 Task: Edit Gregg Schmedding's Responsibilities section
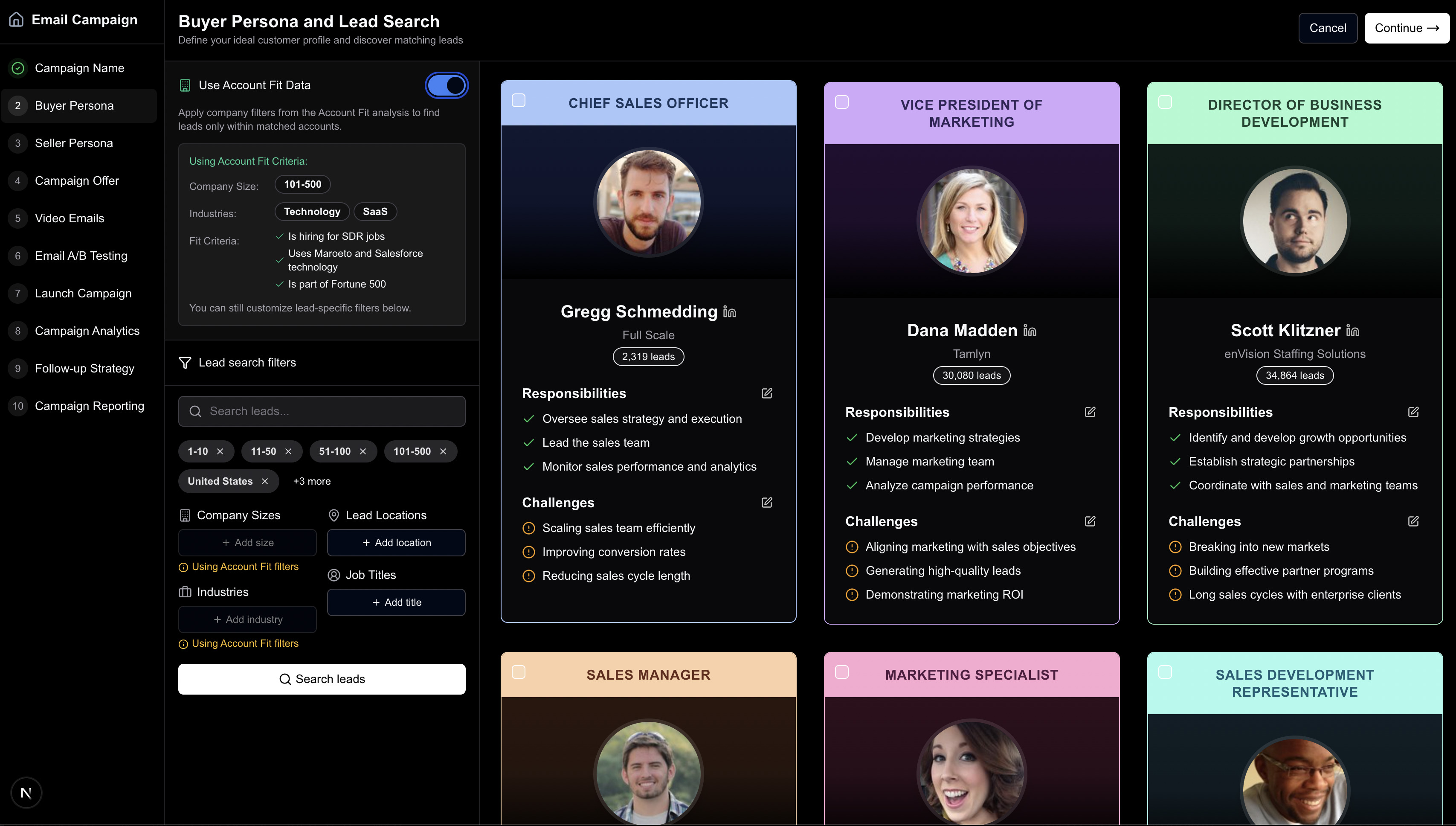pyautogui.click(x=766, y=393)
